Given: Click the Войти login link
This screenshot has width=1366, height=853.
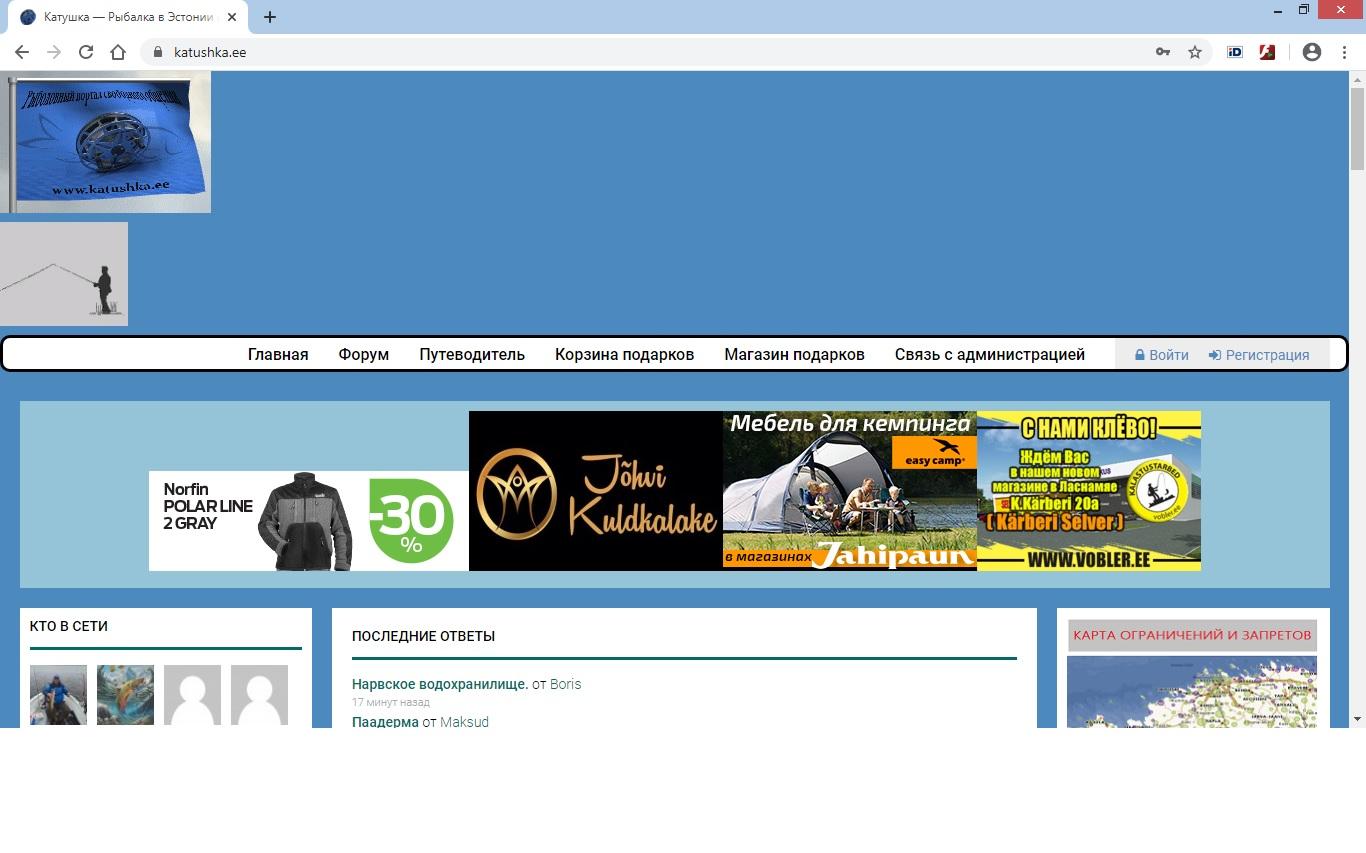Looking at the screenshot, I should coord(1162,355).
